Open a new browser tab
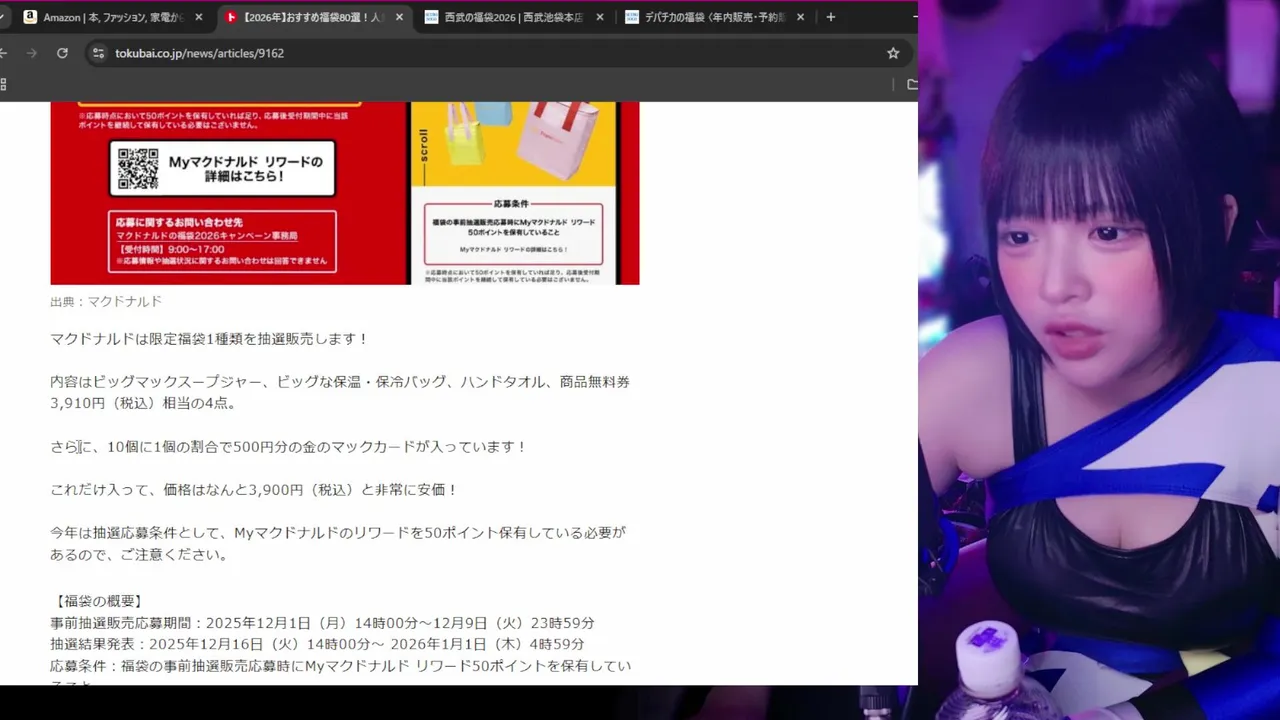This screenshot has width=1280, height=720. [831, 17]
